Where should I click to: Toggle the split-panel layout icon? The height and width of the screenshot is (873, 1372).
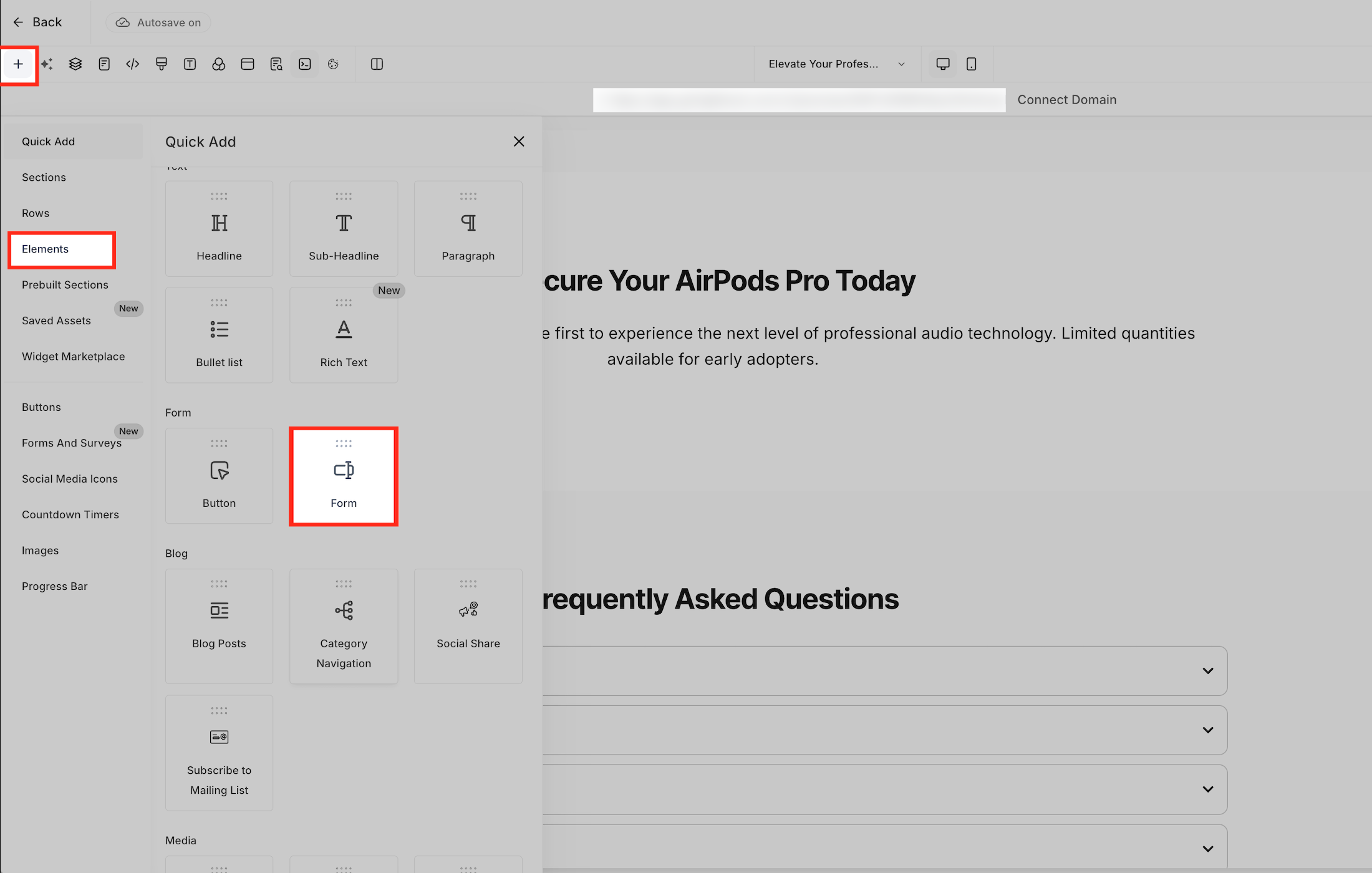click(x=377, y=64)
